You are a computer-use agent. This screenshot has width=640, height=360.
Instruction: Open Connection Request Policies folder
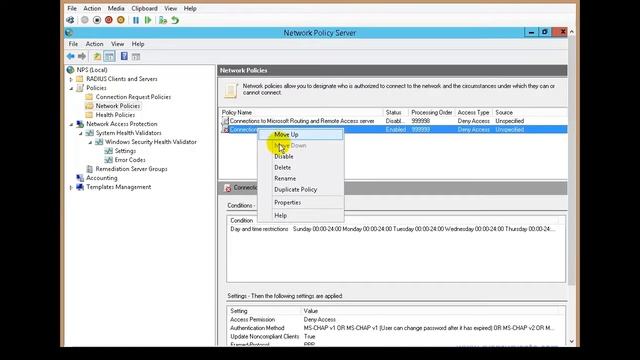pyautogui.click(x=133, y=97)
